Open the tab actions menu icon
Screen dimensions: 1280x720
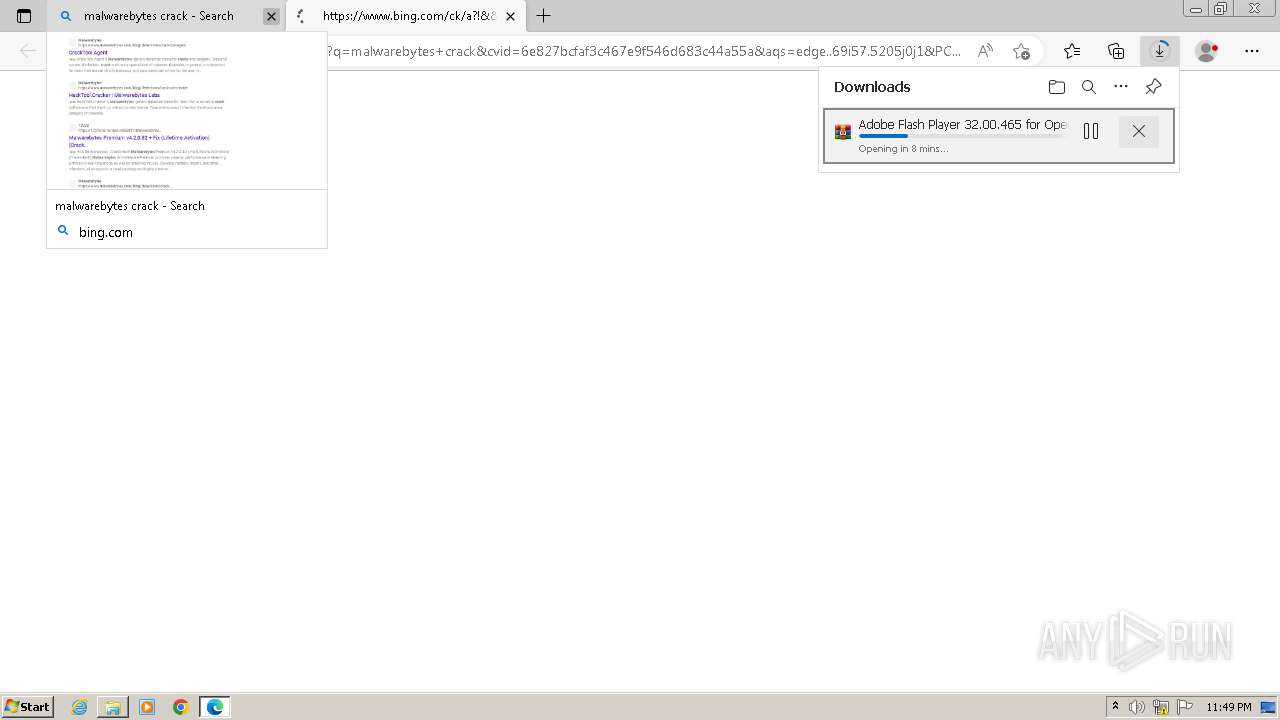[24, 16]
